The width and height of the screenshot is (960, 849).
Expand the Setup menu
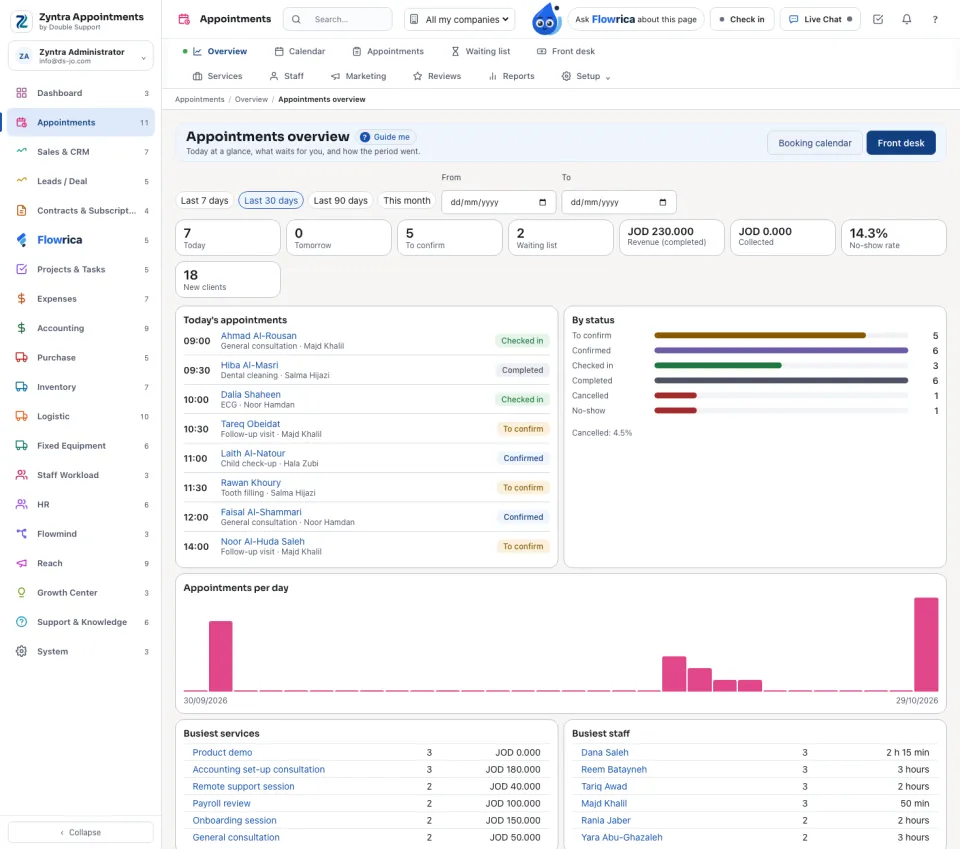[586, 77]
